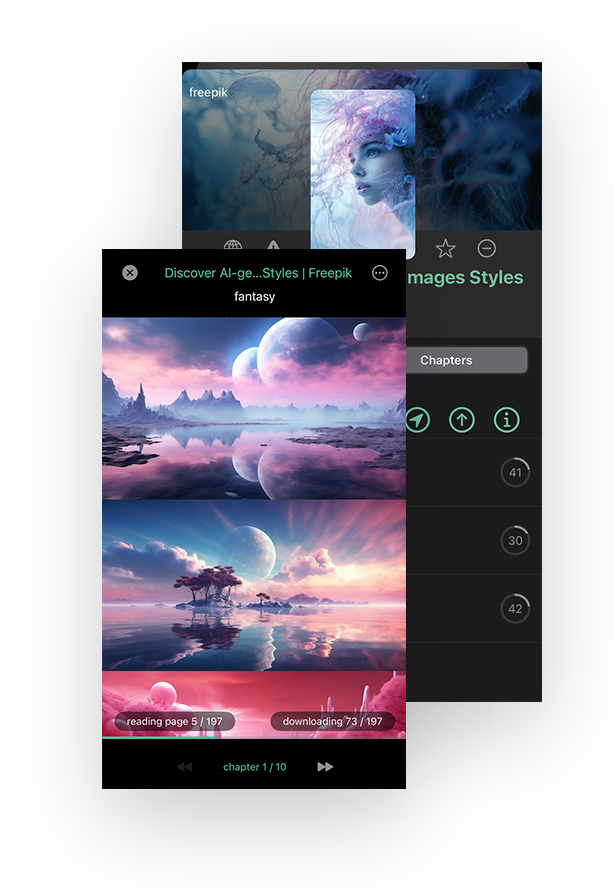Tap the 'reading page 5 / 197' badge
The width and height of the screenshot is (614, 888).
click(x=174, y=721)
